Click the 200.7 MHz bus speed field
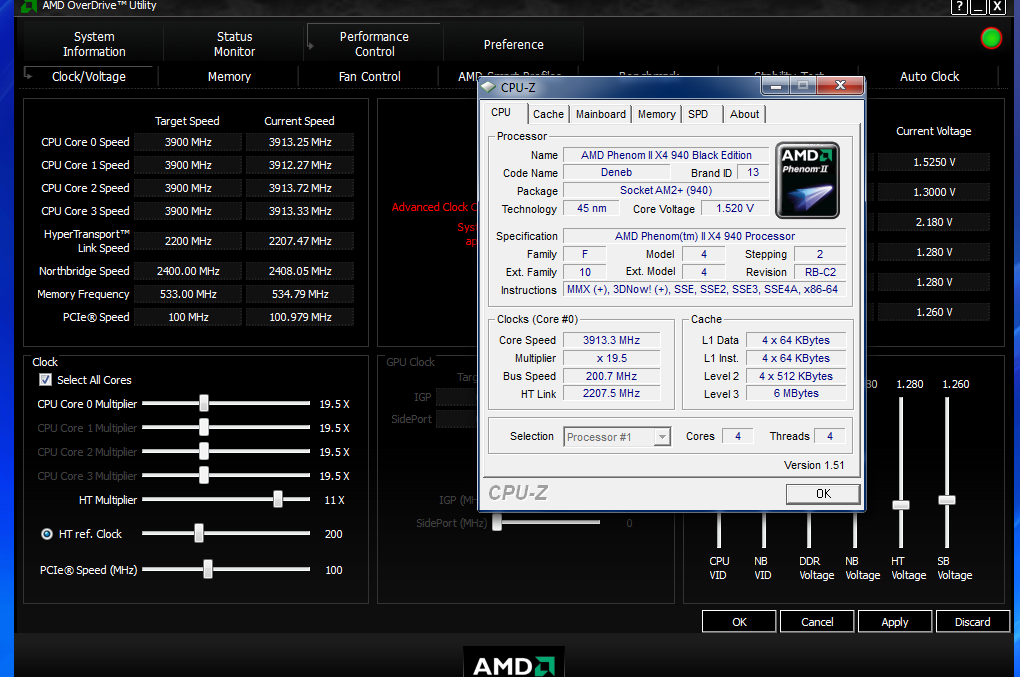The height and width of the screenshot is (677, 1020). coord(611,376)
